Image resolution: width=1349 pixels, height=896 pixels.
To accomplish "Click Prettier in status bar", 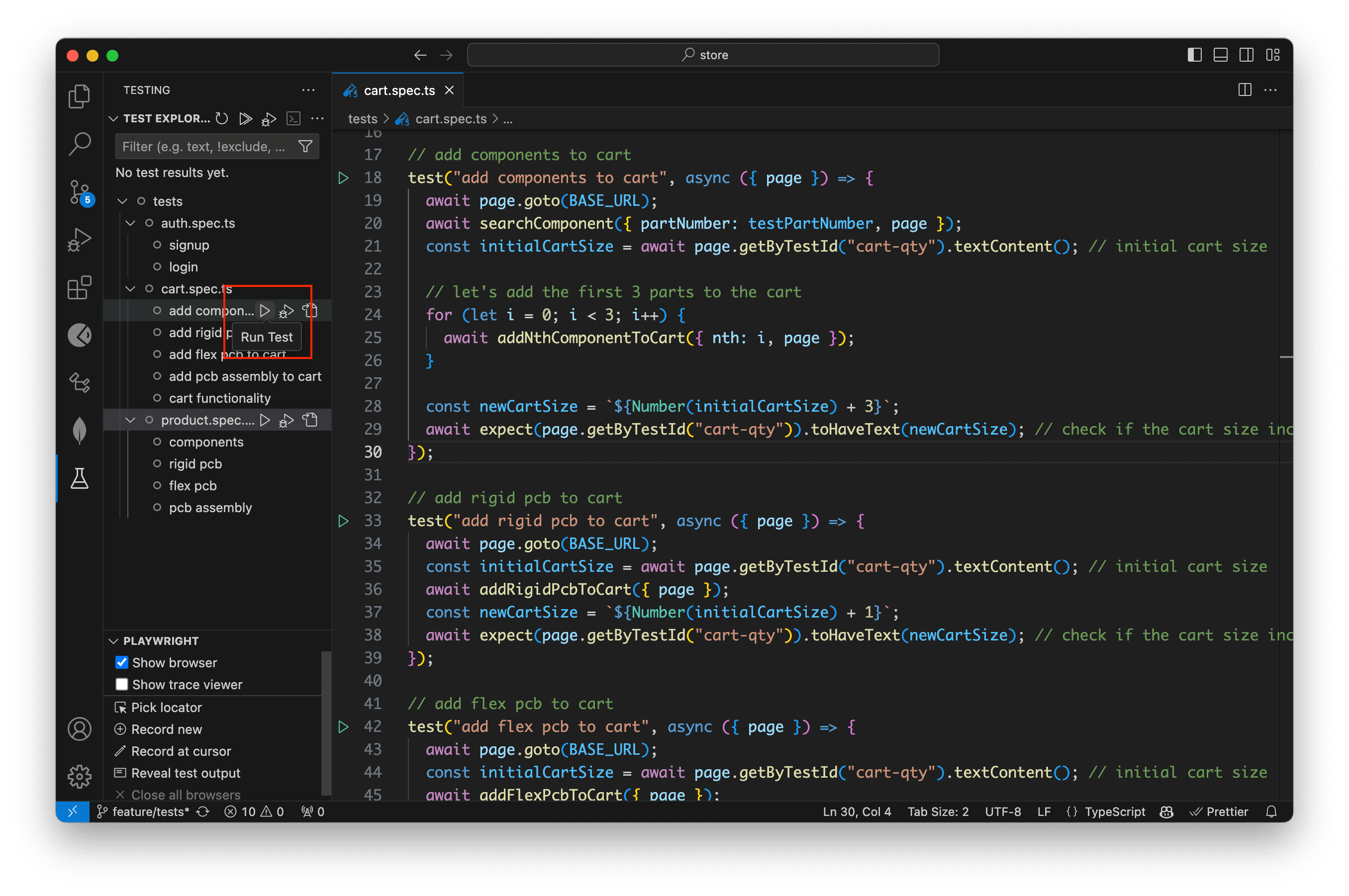I will (x=1219, y=811).
